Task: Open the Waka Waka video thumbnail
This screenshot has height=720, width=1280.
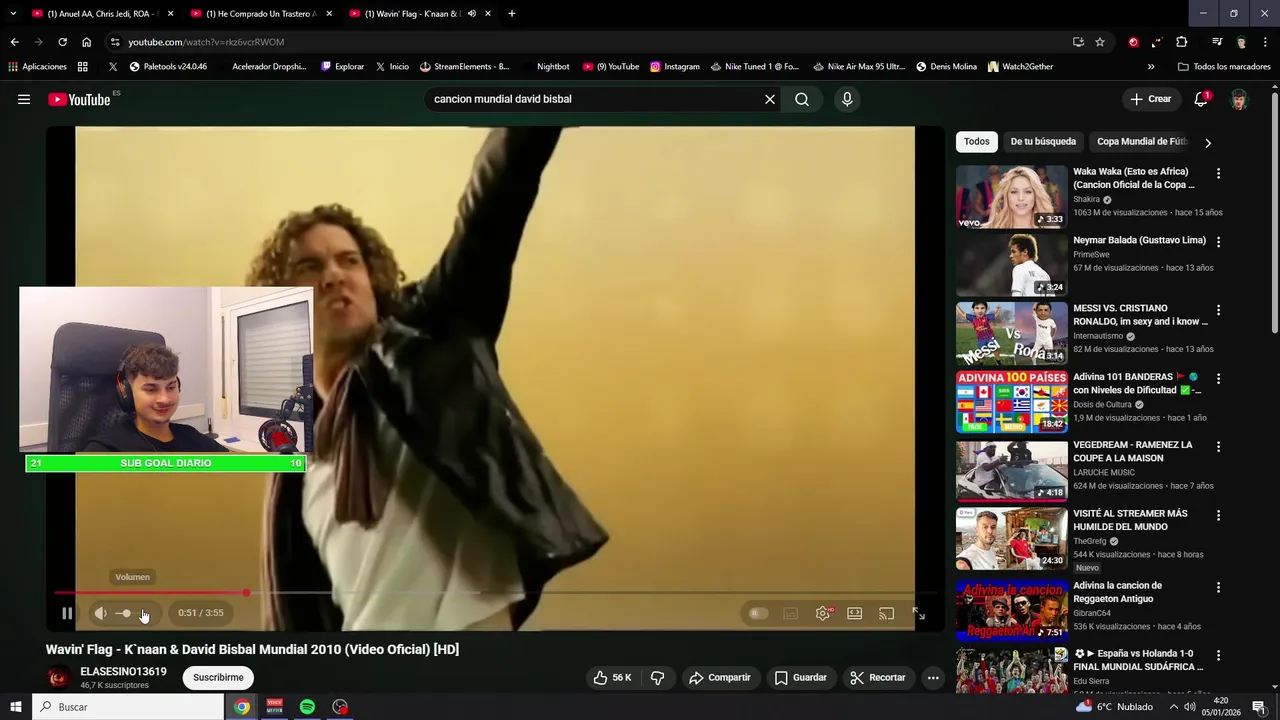Action: (x=1011, y=196)
